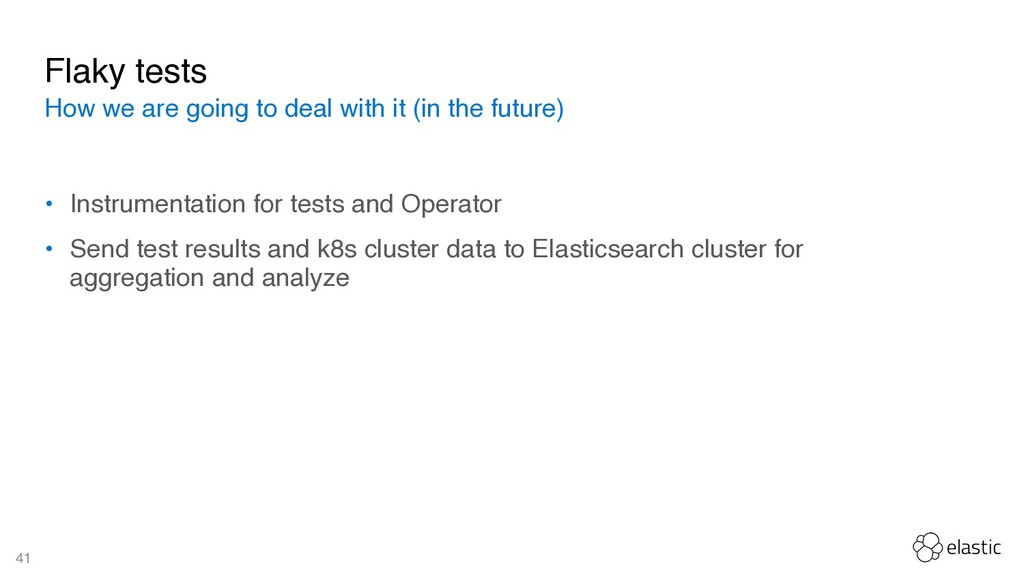Image resolution: width=1024 pixels, height=576 pixels.
Task: Click the blue bullet before Send test results
Action: (49, 249)
